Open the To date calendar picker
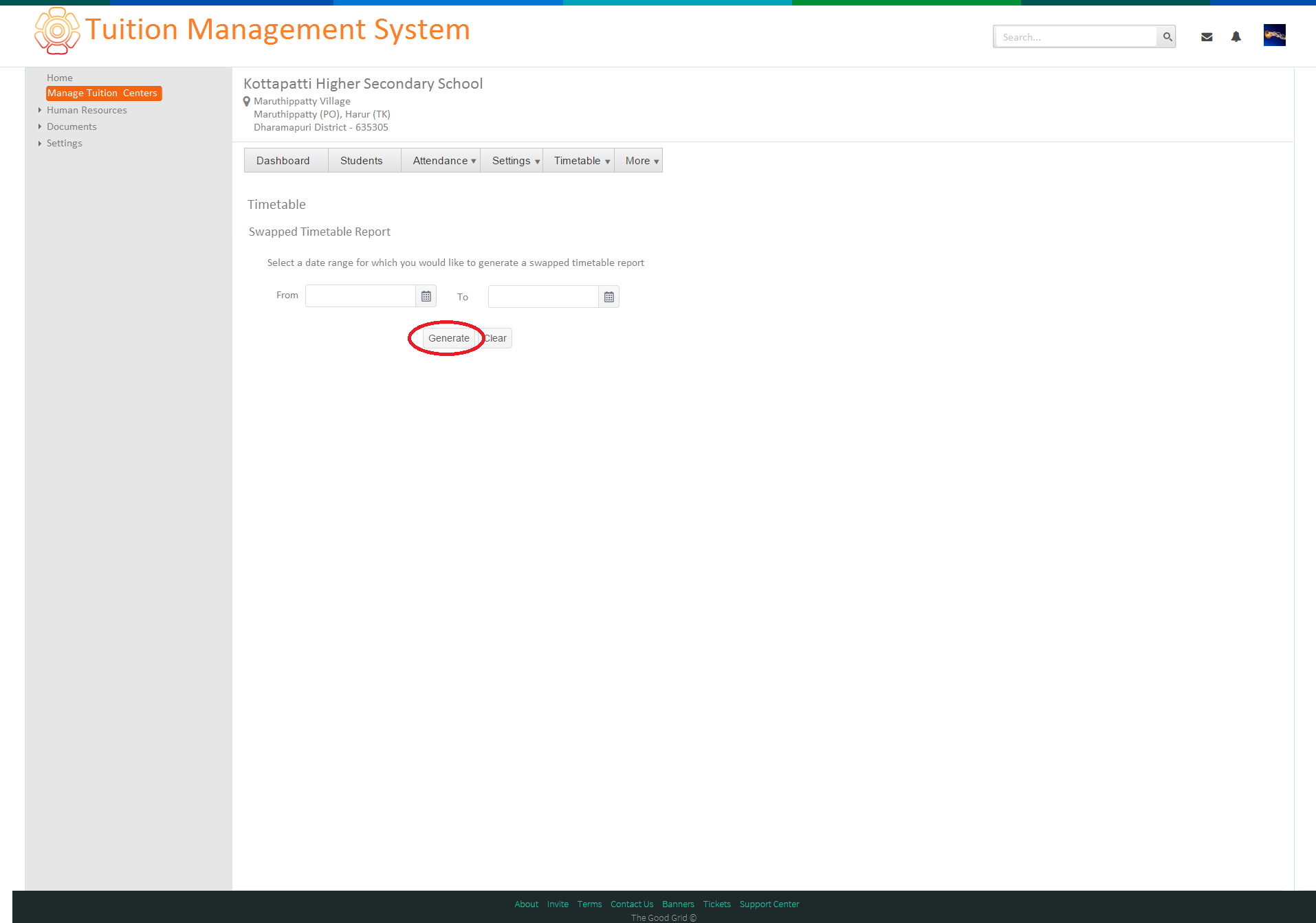The height and width of the screenshot is (923, 1316). [609, 297]
